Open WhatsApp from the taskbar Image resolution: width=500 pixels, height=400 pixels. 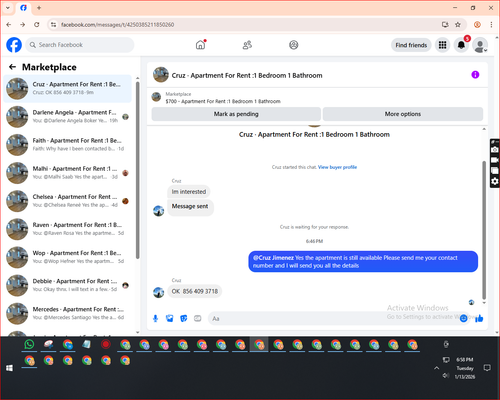(x=29, y=344)
